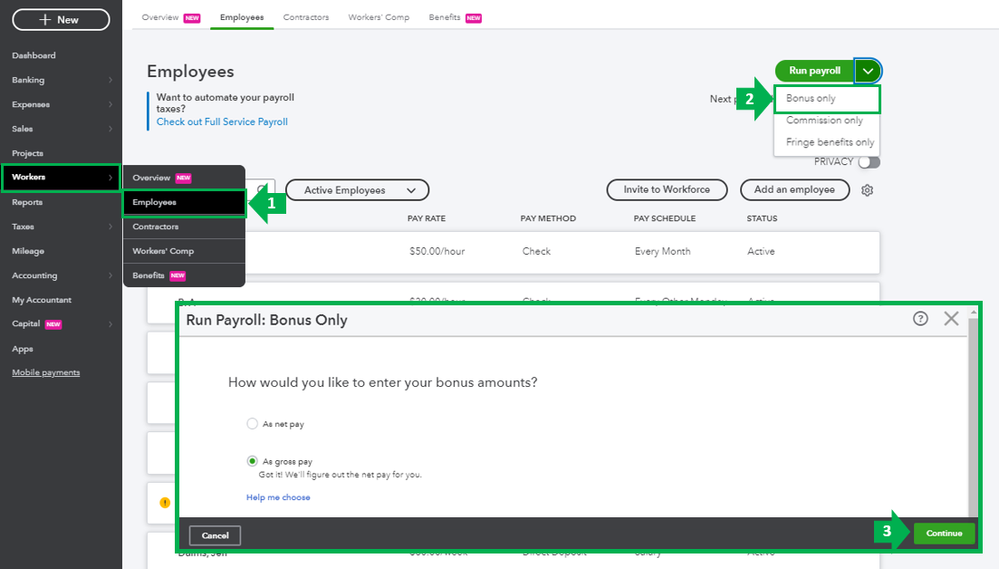
Task: Expand the Capital sidebar submenu
Action: tap(110, 324)
